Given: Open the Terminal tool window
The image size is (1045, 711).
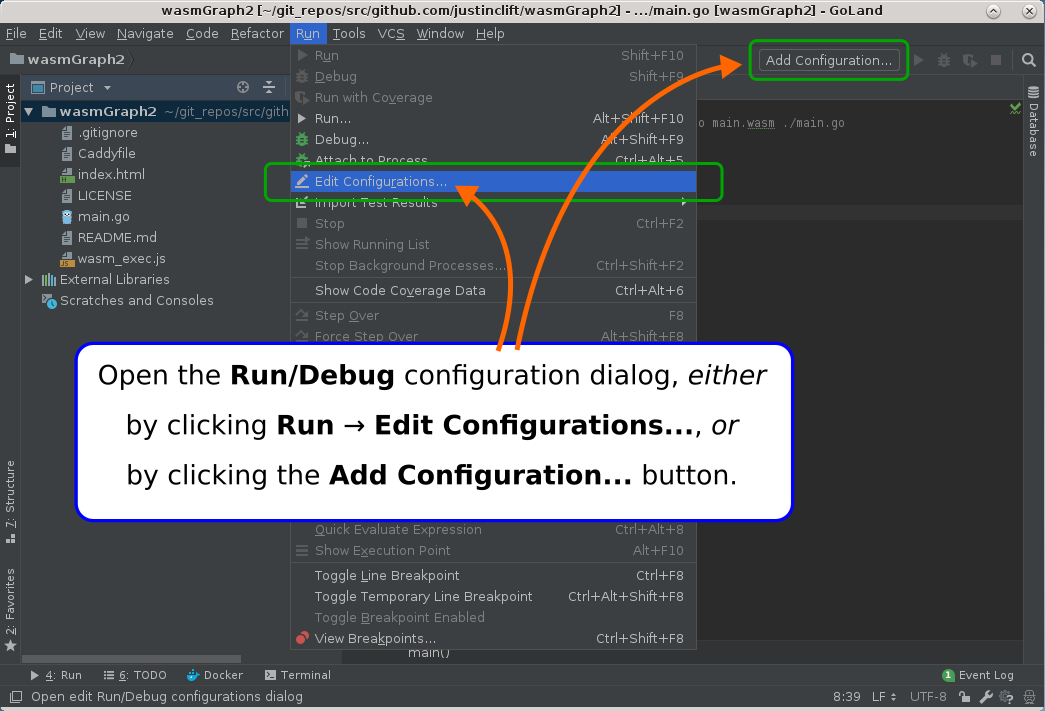Looking at the screenshot, I should tap(298, 675).
